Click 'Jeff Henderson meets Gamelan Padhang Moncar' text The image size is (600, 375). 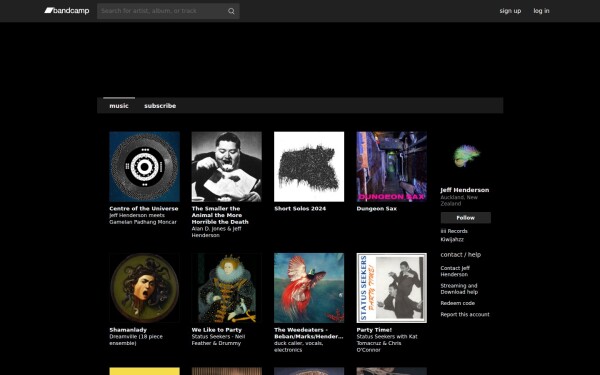point(143,218)
